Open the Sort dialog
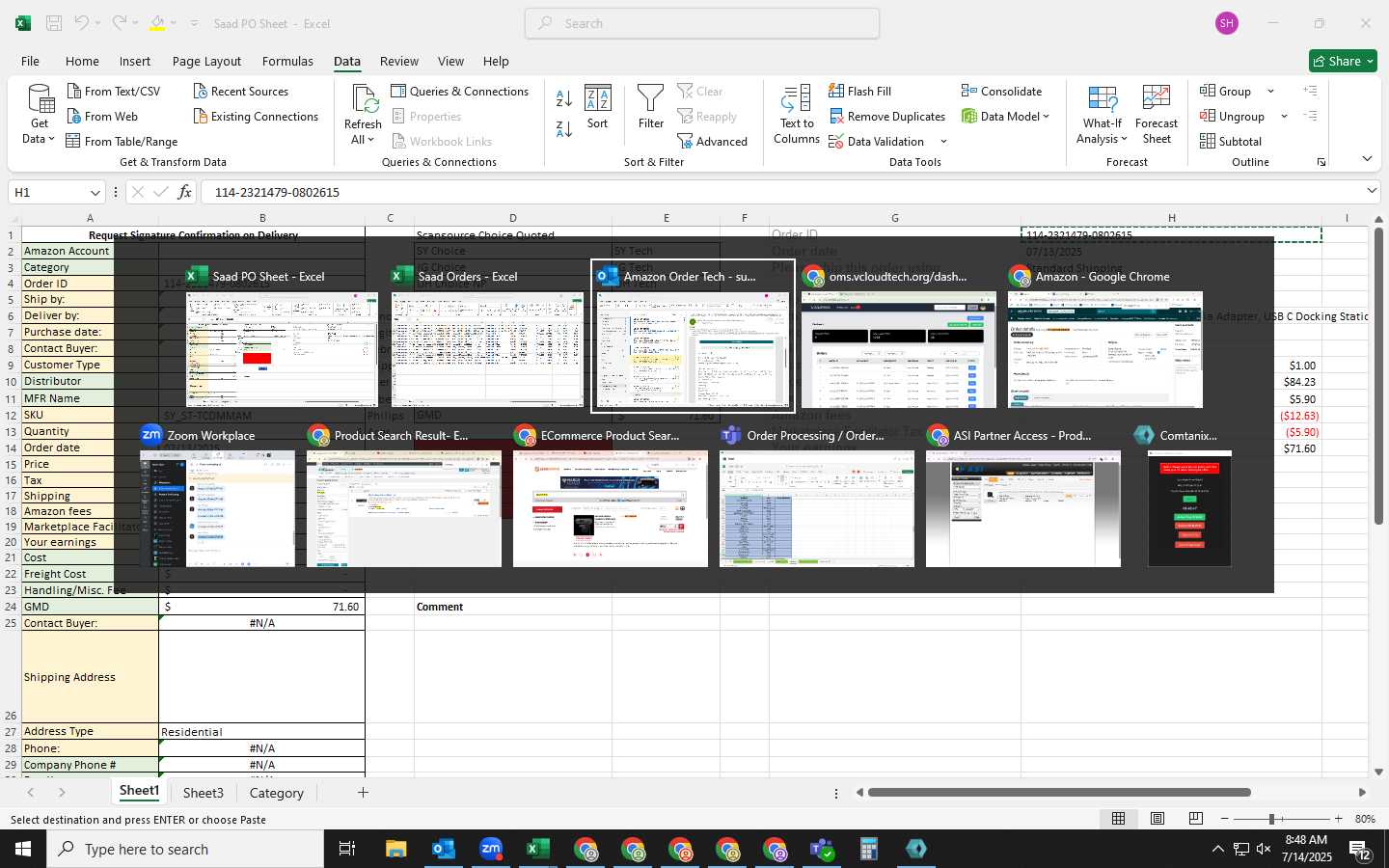This screenshot has width=1389, height=868. coord(598,107)
